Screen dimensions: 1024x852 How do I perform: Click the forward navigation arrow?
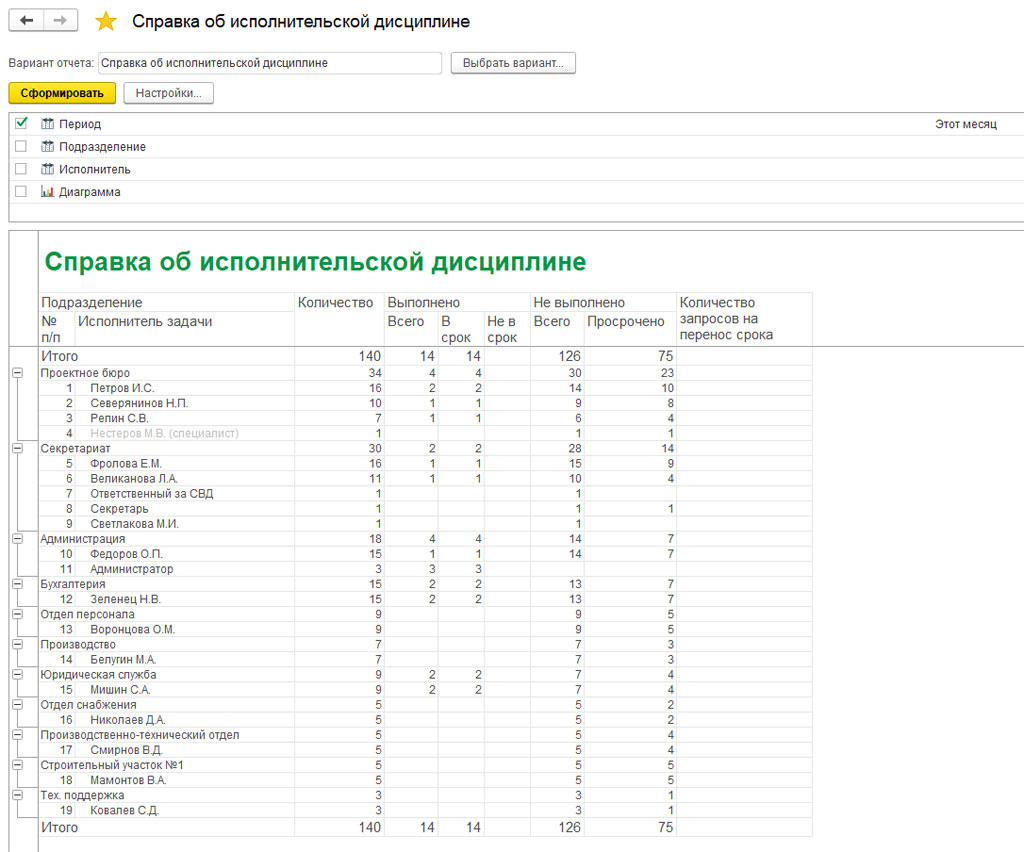pos(60,21)
